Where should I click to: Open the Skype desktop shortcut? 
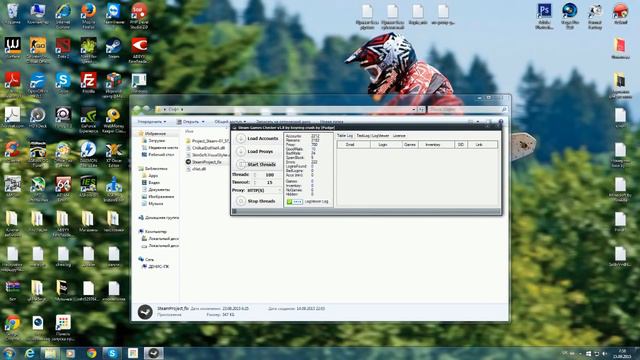[x=63, y=83]
